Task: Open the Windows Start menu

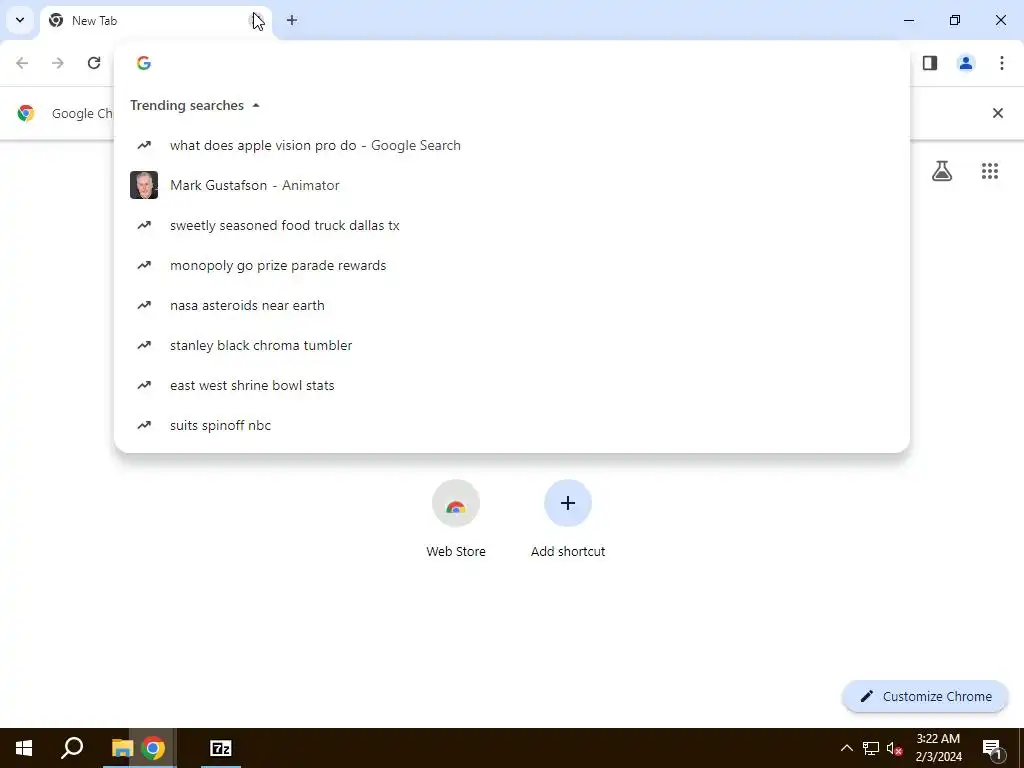Action: [24, 748]
